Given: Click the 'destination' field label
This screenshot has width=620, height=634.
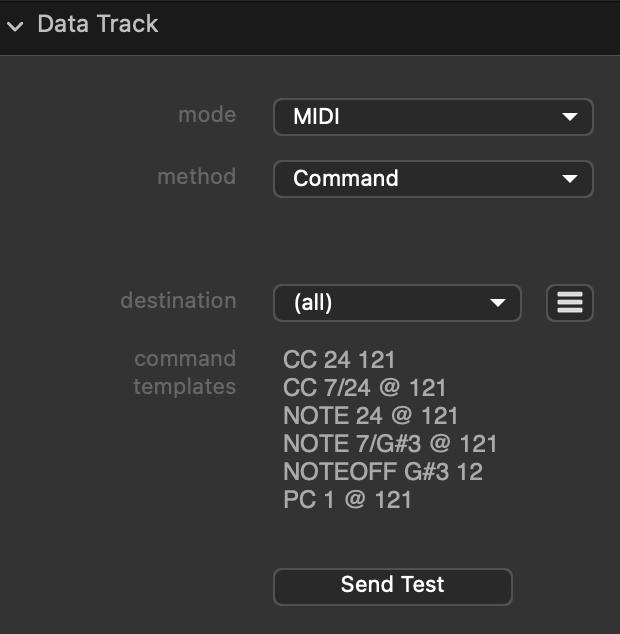Looking at the screenshot, I should click(x=178, y=301).
